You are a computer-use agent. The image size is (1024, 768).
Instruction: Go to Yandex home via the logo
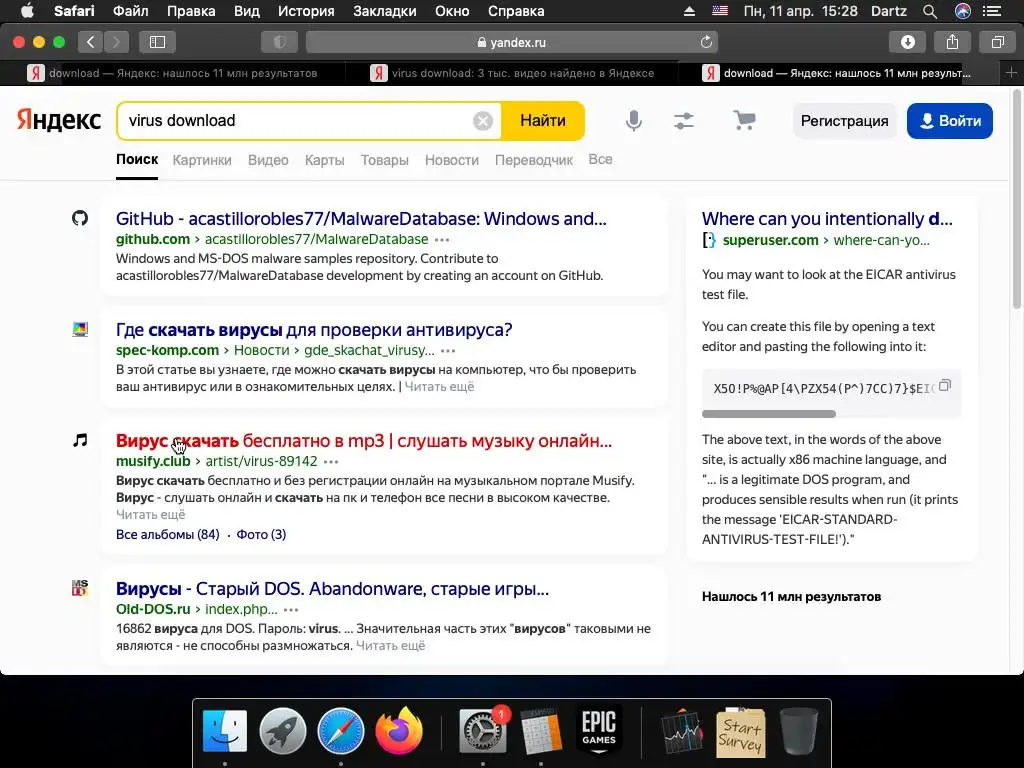tap(59, 120)
